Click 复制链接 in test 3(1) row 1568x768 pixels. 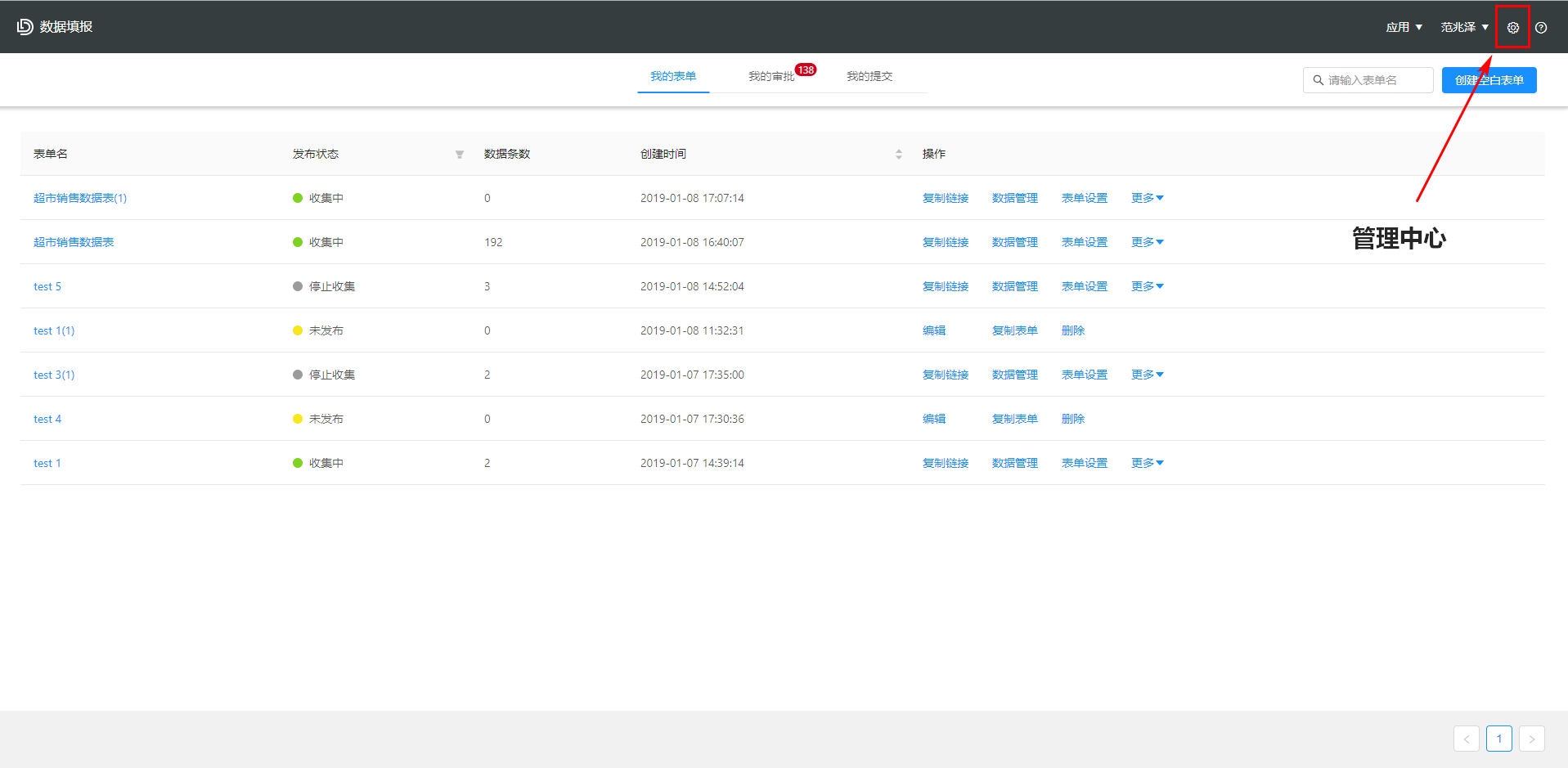(x=946, y=375)
